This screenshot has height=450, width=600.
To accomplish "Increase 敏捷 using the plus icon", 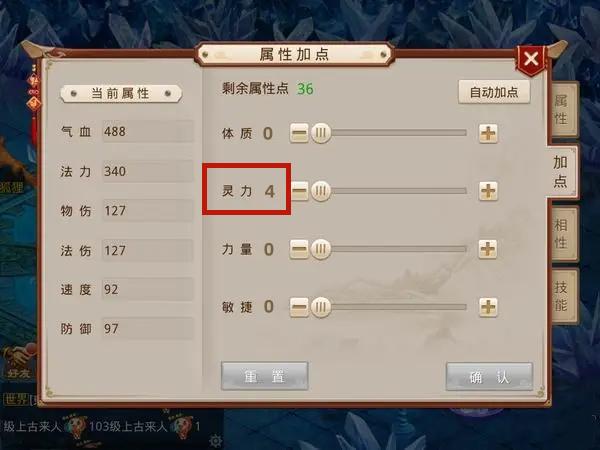I will click(x=488, y=307).
